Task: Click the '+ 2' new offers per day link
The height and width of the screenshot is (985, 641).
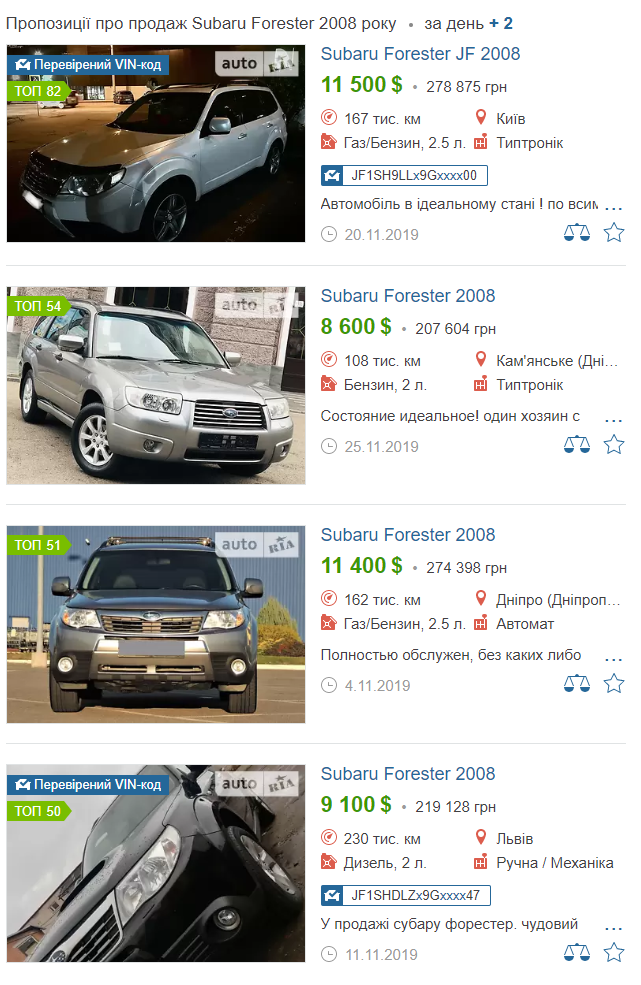Action: 501,24
